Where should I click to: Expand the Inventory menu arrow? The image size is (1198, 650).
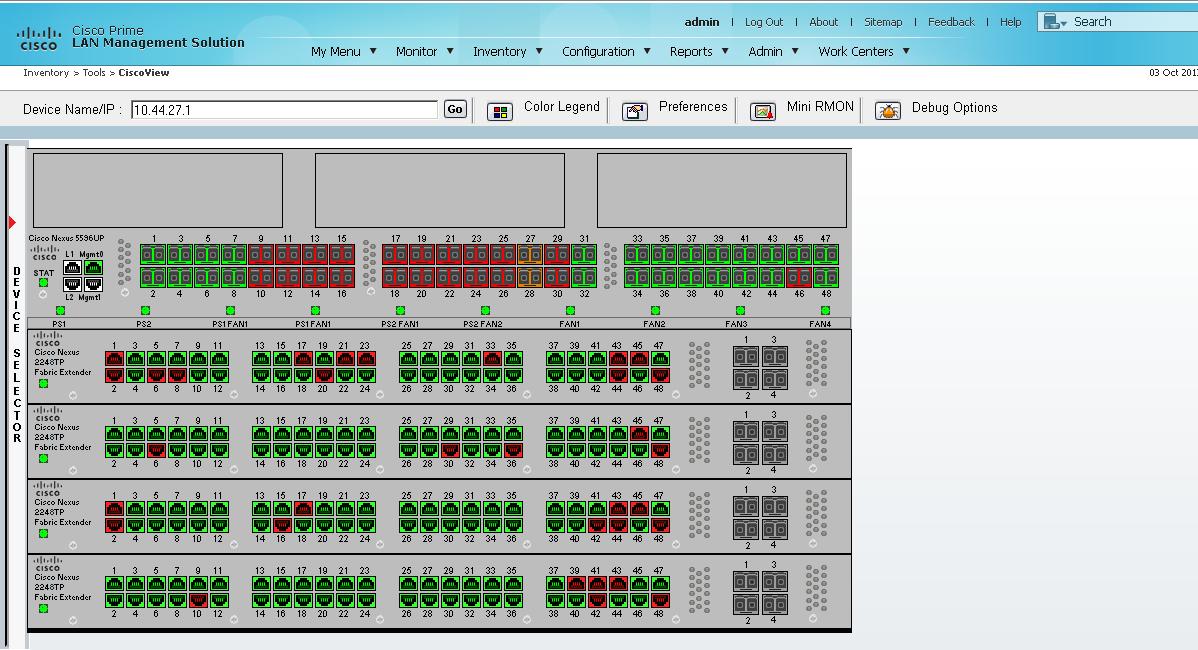pos(539,51)
